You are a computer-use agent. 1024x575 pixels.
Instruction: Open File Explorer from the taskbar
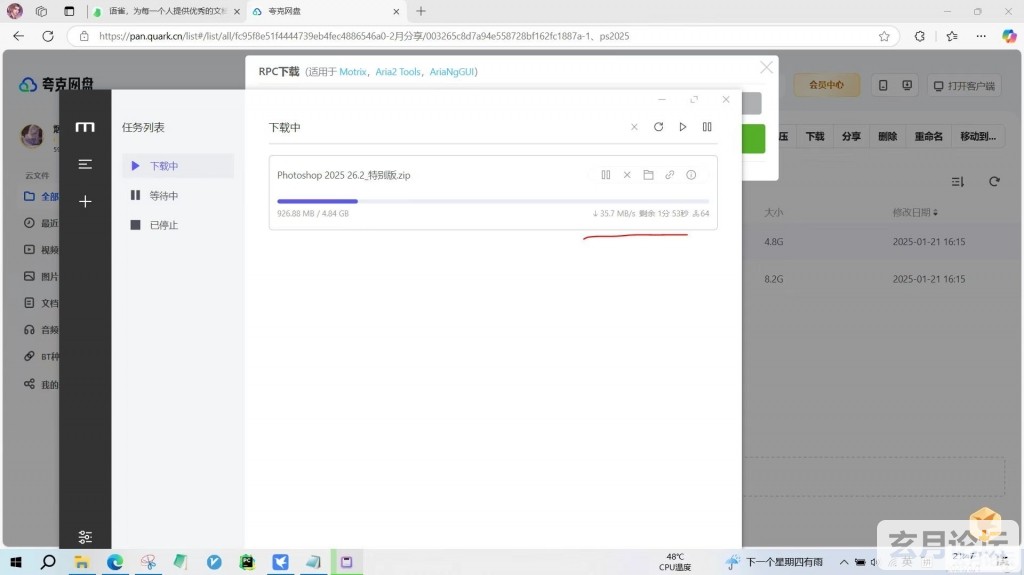click(82, 562)
